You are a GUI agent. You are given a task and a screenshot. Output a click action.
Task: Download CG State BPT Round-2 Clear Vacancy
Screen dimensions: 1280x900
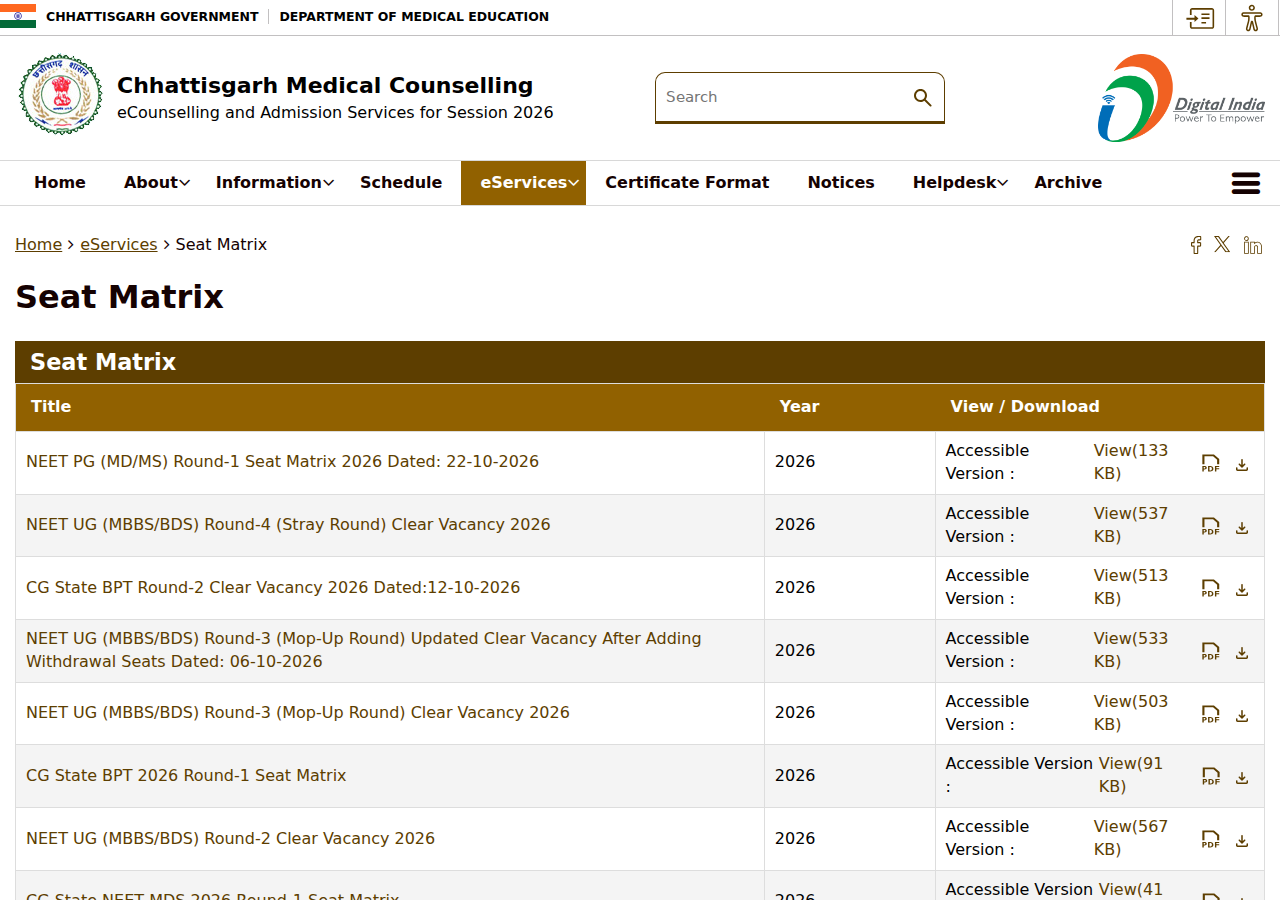pos(1242,589)
